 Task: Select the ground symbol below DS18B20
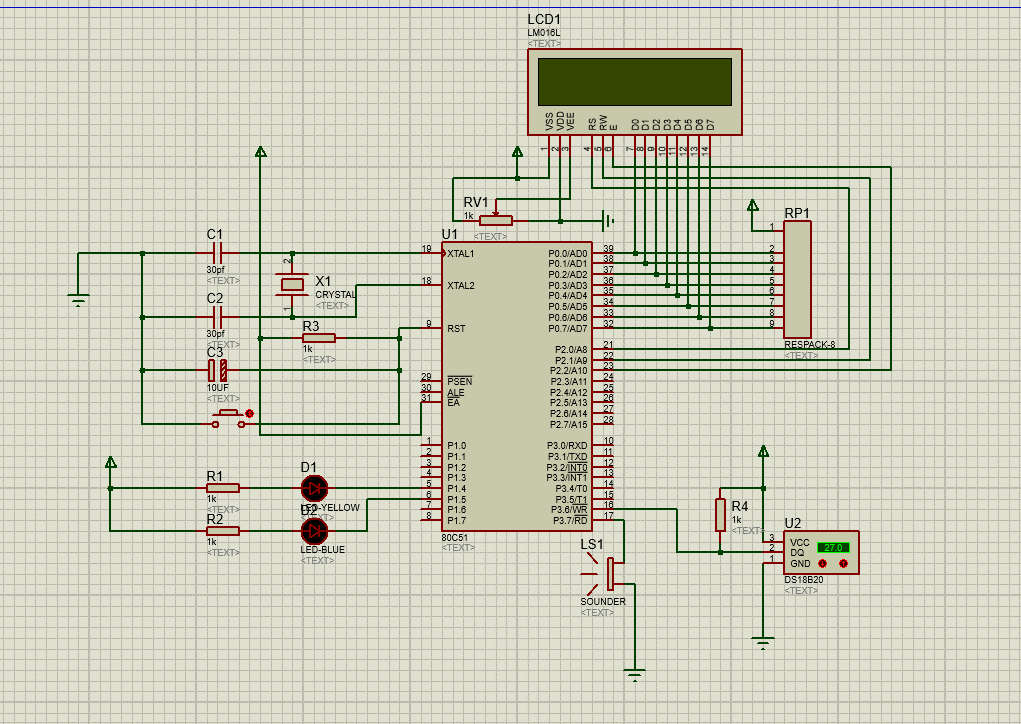(763, 643)
